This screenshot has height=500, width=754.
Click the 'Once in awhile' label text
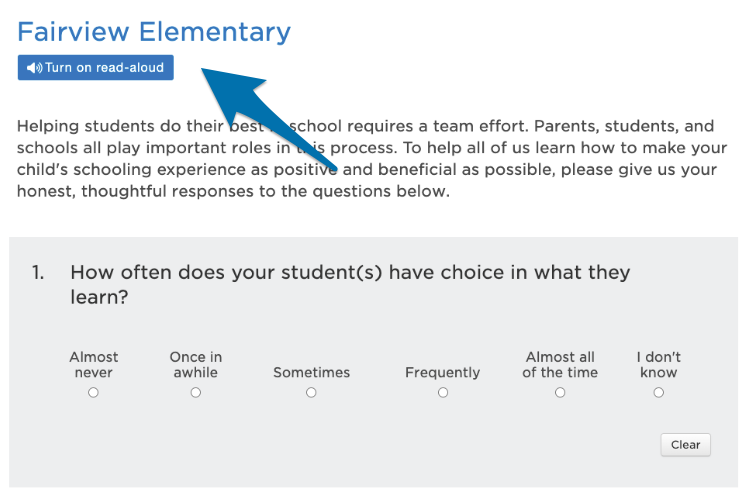[196, 364]
